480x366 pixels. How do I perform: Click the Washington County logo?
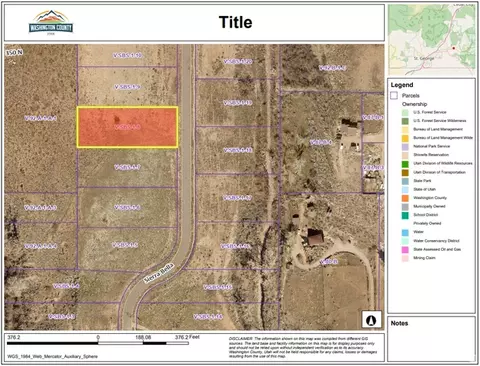pos(51,22)
